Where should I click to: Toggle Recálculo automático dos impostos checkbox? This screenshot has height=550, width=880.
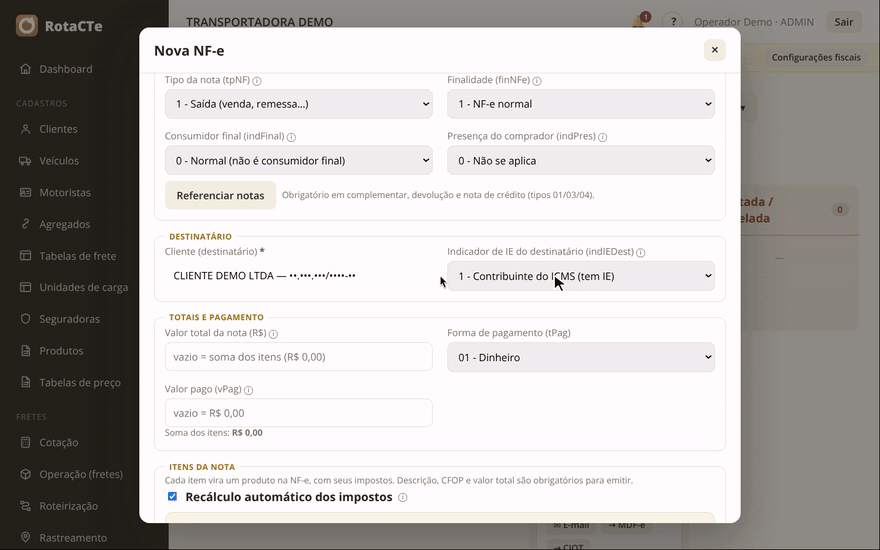tap(172, 497)
